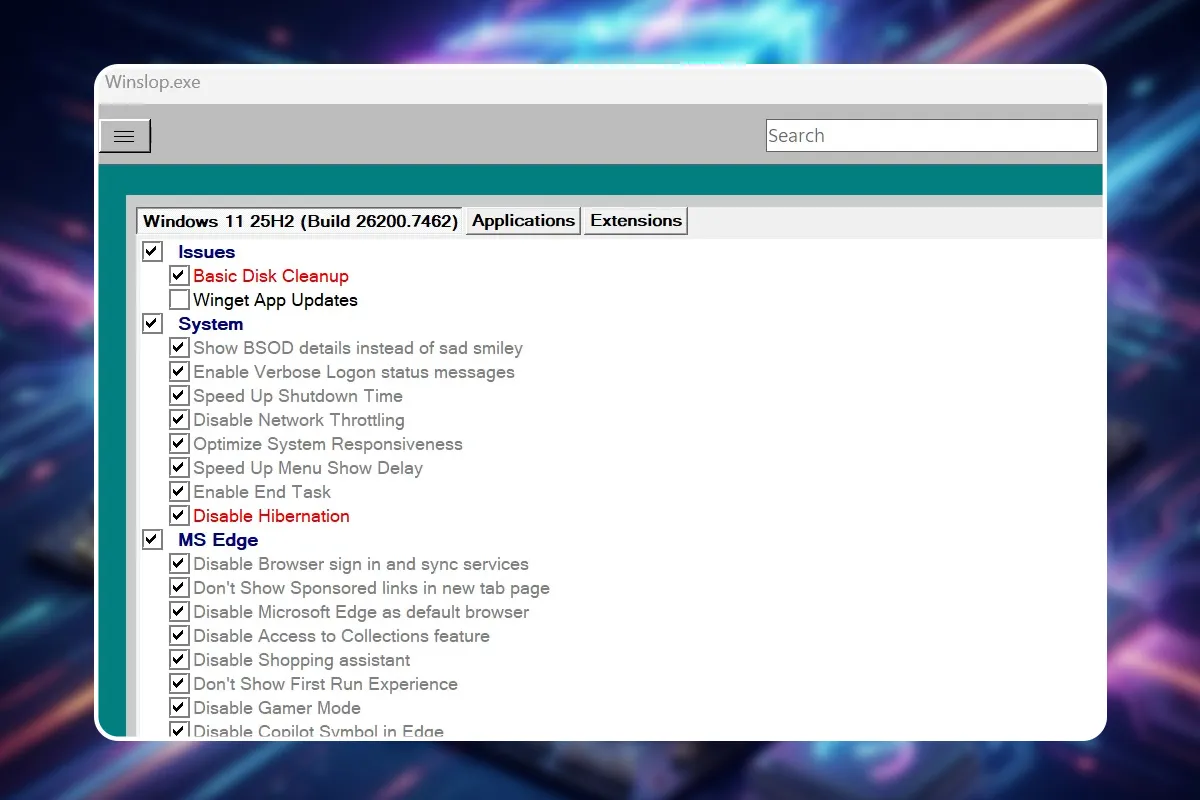Open the hamburger menu
The width and height of the screenshot is (1200, 800).
[125, 135]
